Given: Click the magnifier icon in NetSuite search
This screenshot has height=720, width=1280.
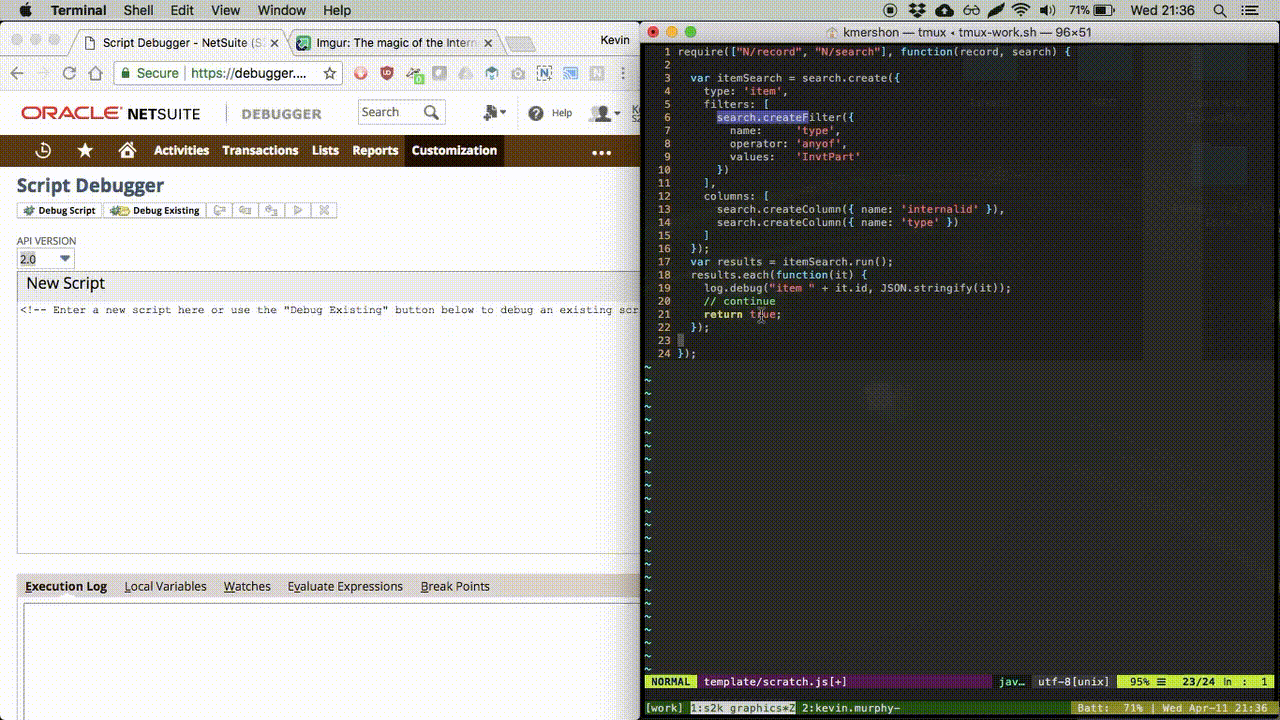Looking at the screenshot, I should point(431,112).
